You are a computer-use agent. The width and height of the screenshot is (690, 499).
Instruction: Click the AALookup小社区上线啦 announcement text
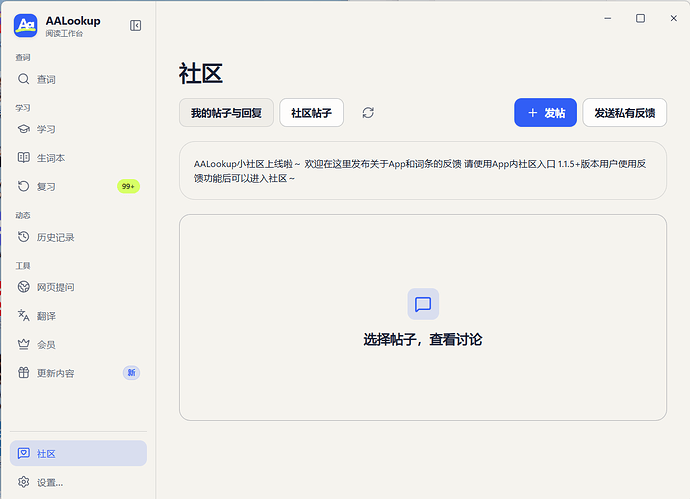[x=420, y=171]
